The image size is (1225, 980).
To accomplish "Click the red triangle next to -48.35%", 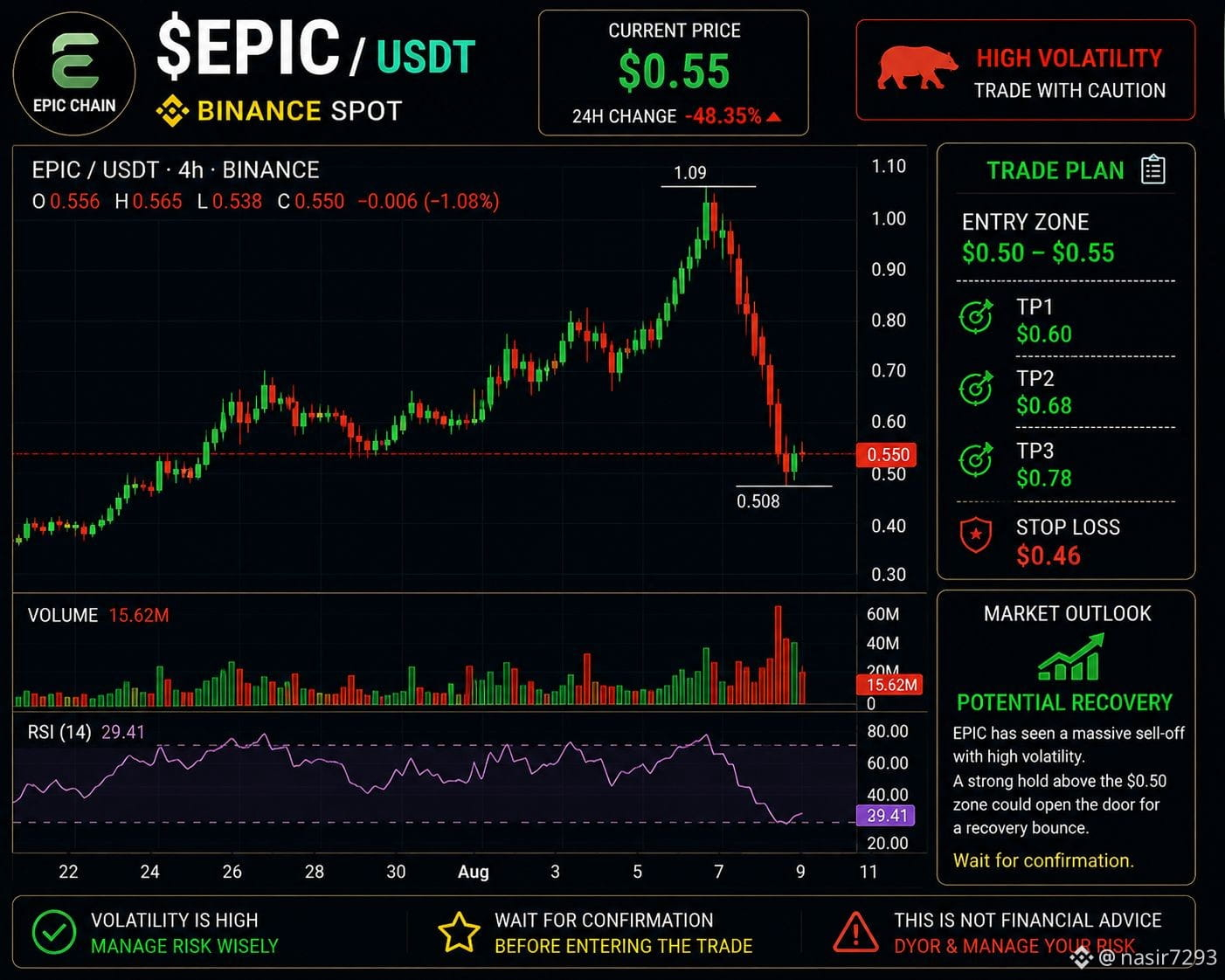I will [x=773, y=116].
